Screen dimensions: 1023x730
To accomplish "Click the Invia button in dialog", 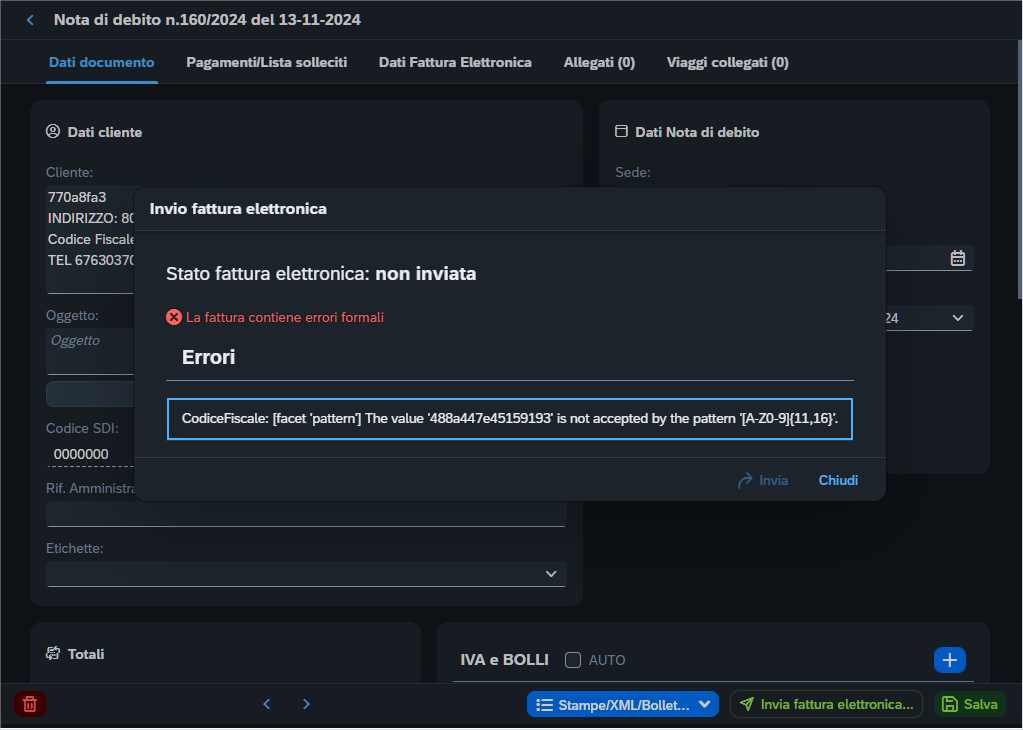I will (x=763, y=481).
